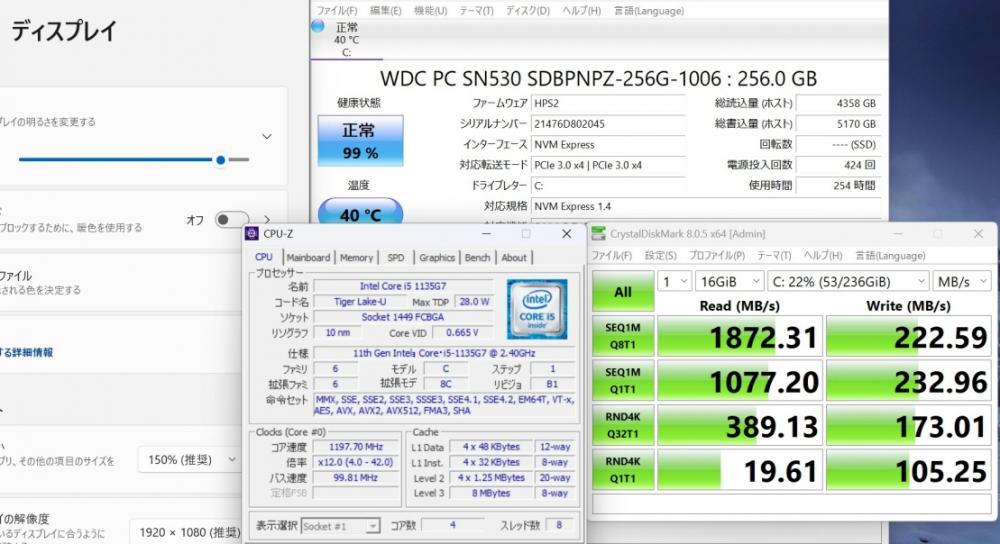Run the SEQ1M Q8T1 test
1000x544 pixels.
click(x=622, y=336)
